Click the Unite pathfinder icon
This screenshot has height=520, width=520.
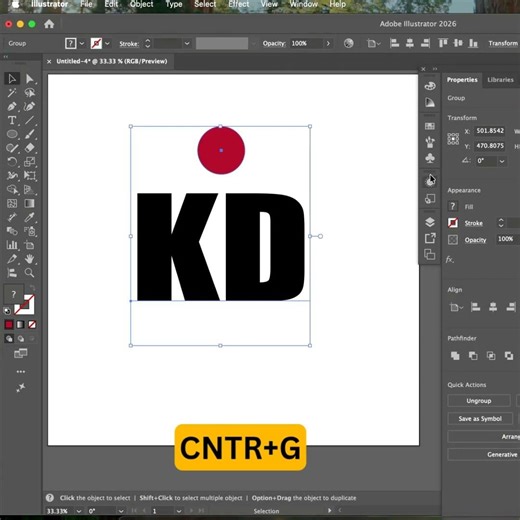click(x=455, y=356)
